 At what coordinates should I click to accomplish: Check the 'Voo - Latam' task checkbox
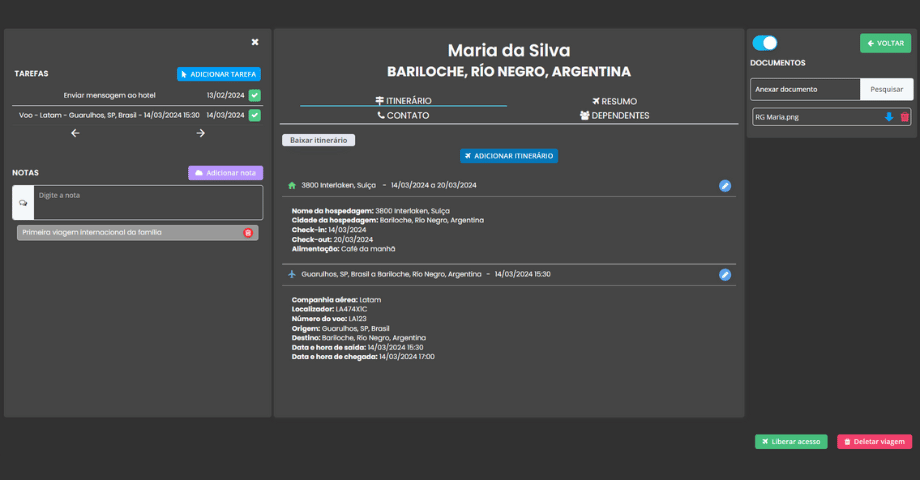click(x=255, y=115)
